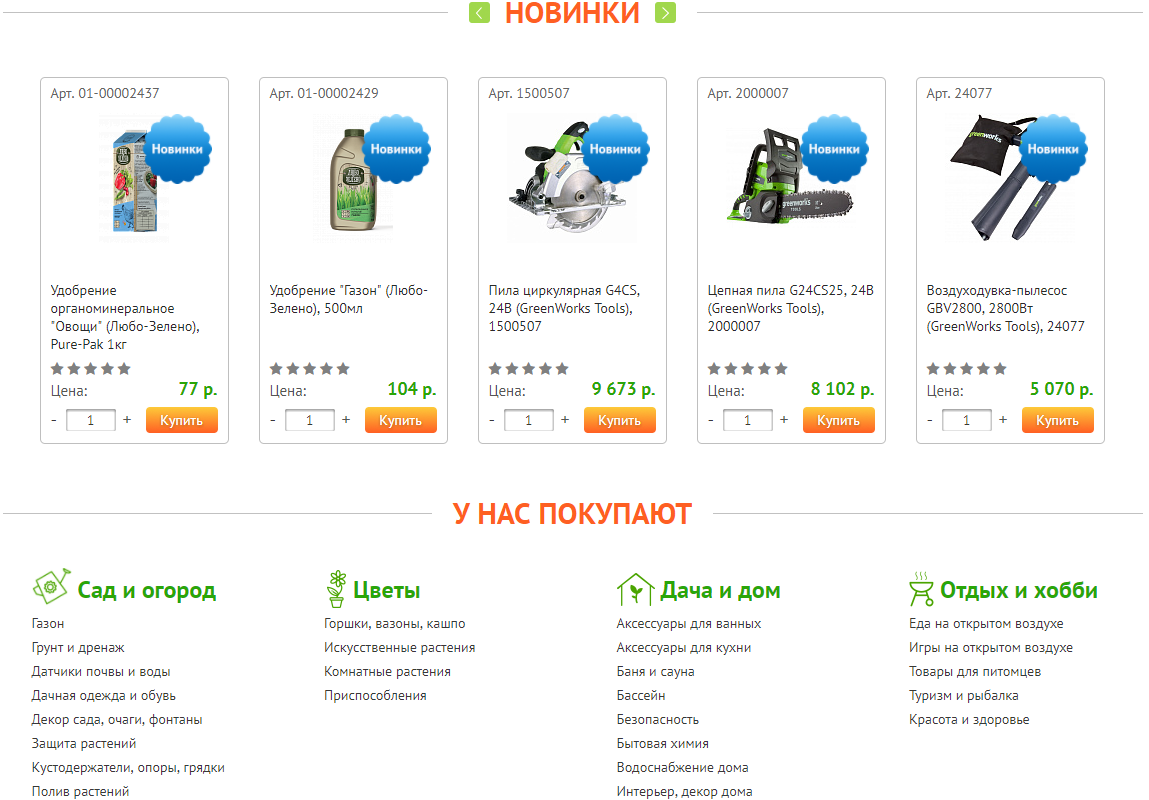
Task: Open the Отдых и хобби category heading
Action: pyautogui.click(x=1019, y=590)
